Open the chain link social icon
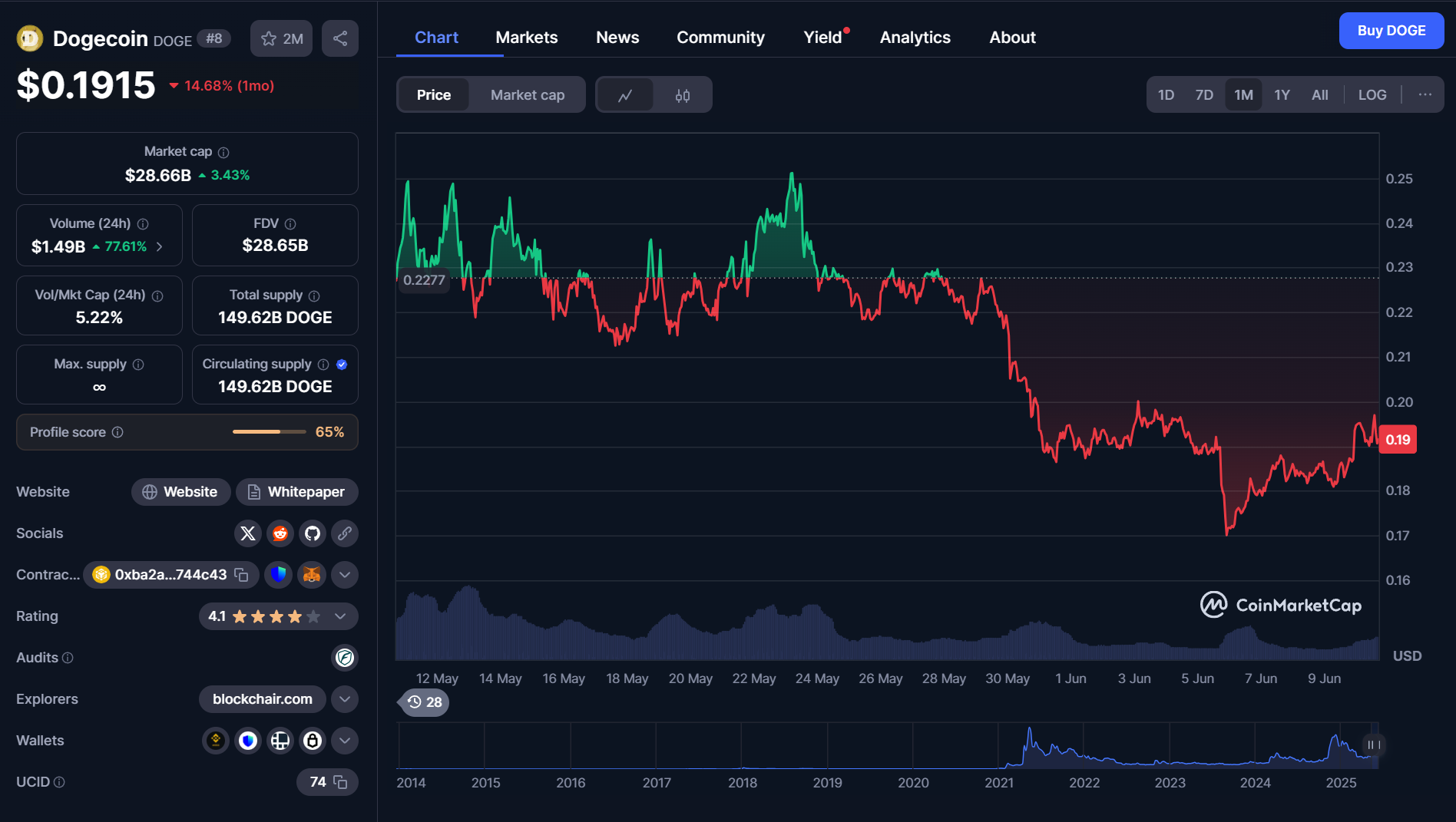This screenshot has height=822, width=1456. [345, 533]
